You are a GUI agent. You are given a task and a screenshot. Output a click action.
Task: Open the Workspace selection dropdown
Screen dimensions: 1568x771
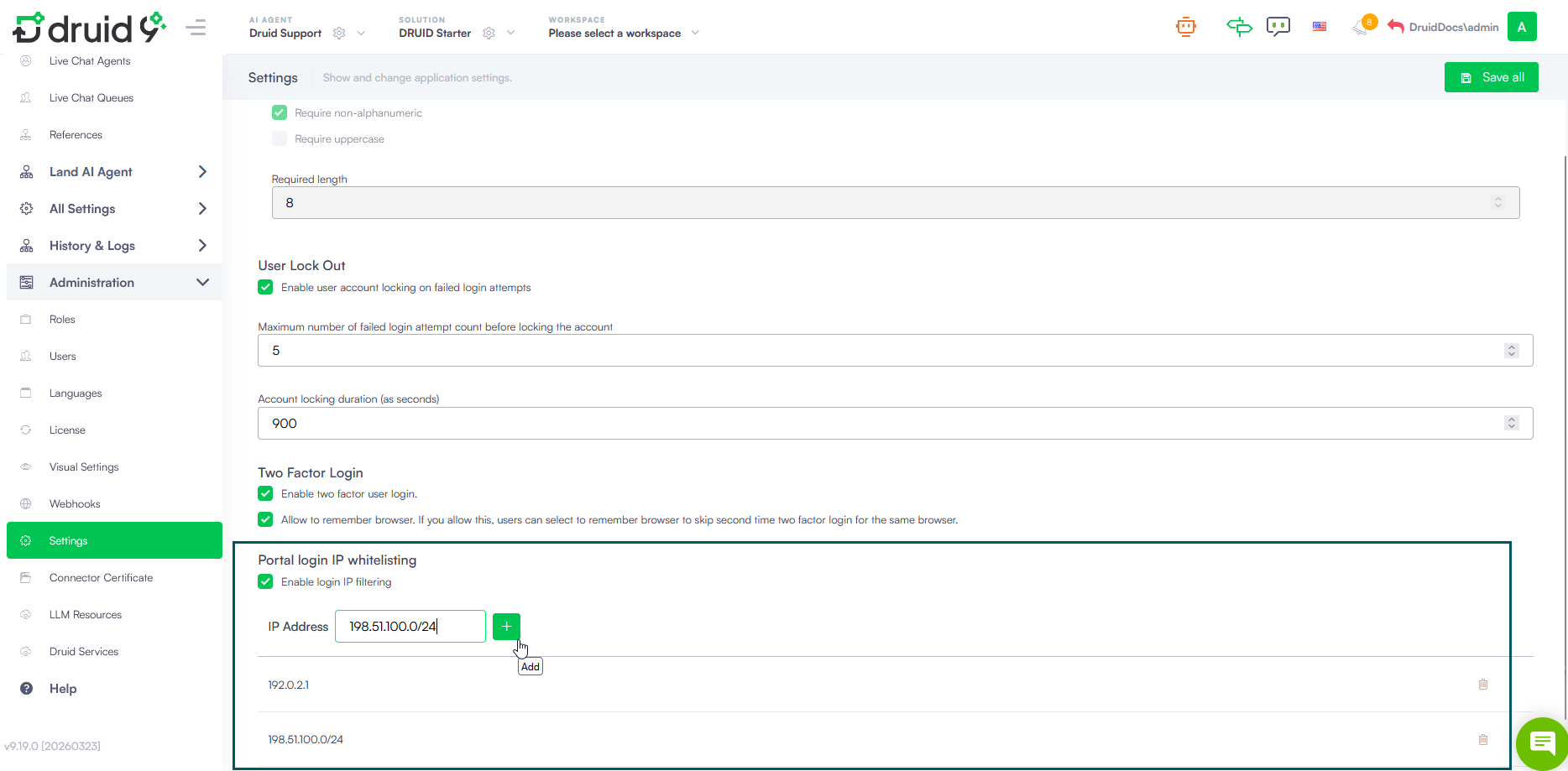tap(623, 33)
